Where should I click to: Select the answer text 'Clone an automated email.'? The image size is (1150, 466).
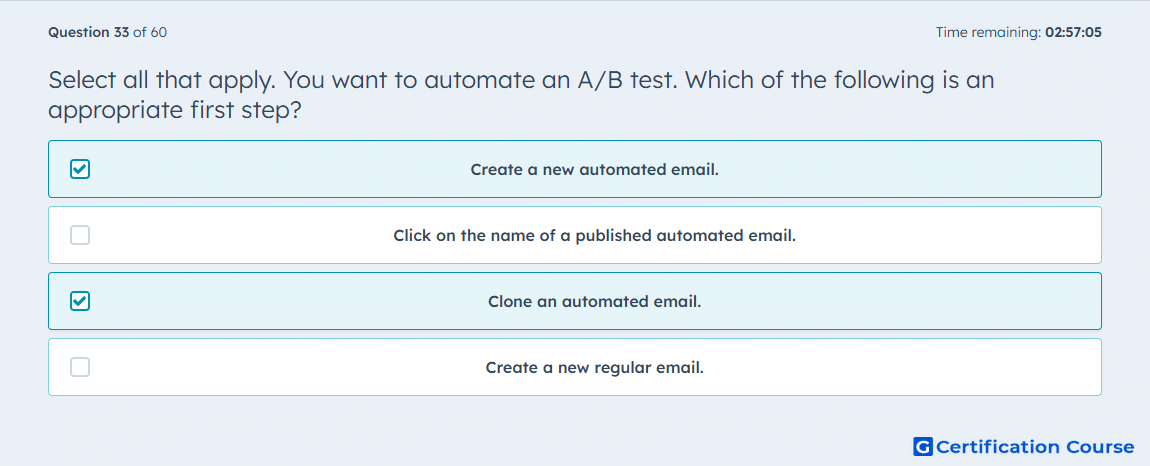click(595, 302)
